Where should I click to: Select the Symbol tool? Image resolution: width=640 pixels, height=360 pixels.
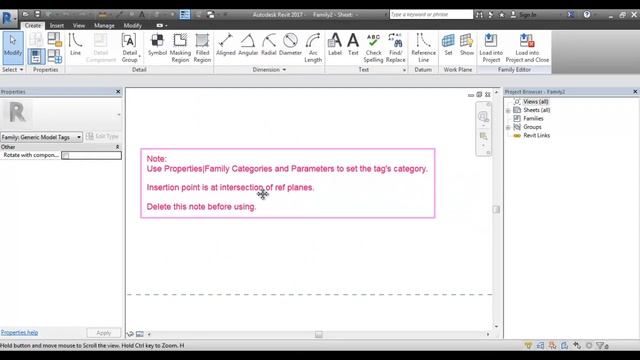click(x=157, y=45)
